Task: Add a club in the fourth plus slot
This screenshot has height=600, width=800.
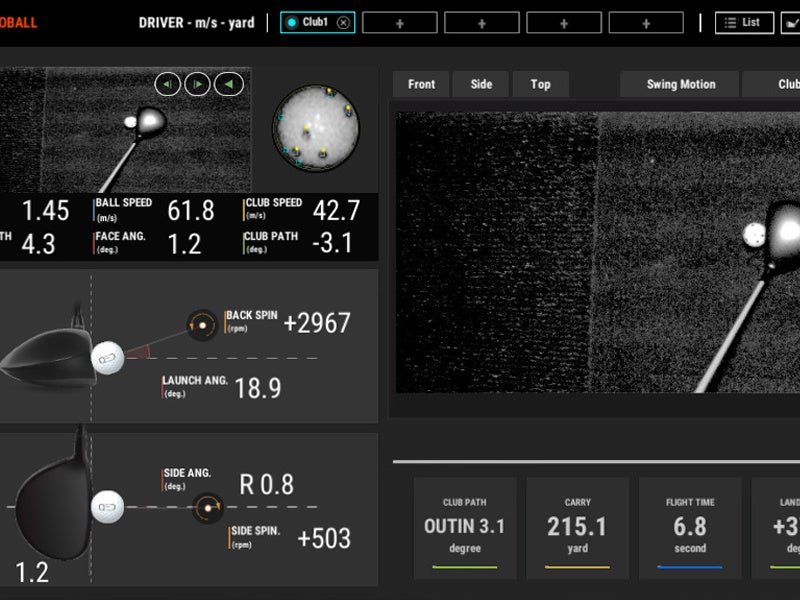Action: click(x=645, y=23)
